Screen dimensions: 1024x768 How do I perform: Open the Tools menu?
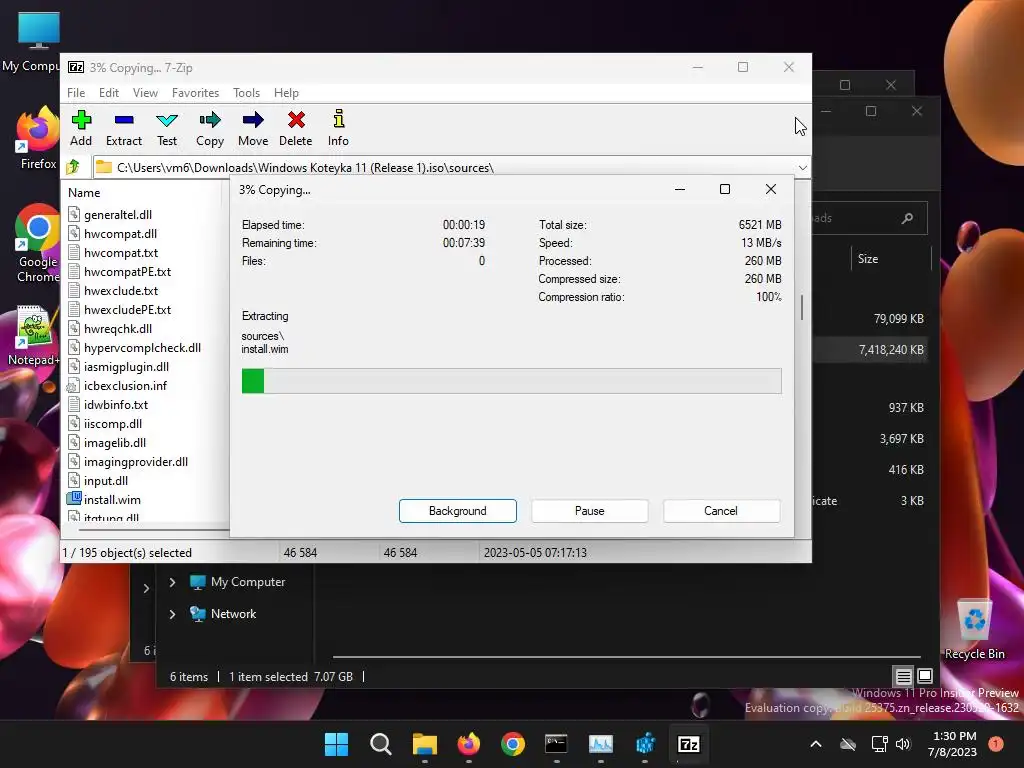point(246,93)
